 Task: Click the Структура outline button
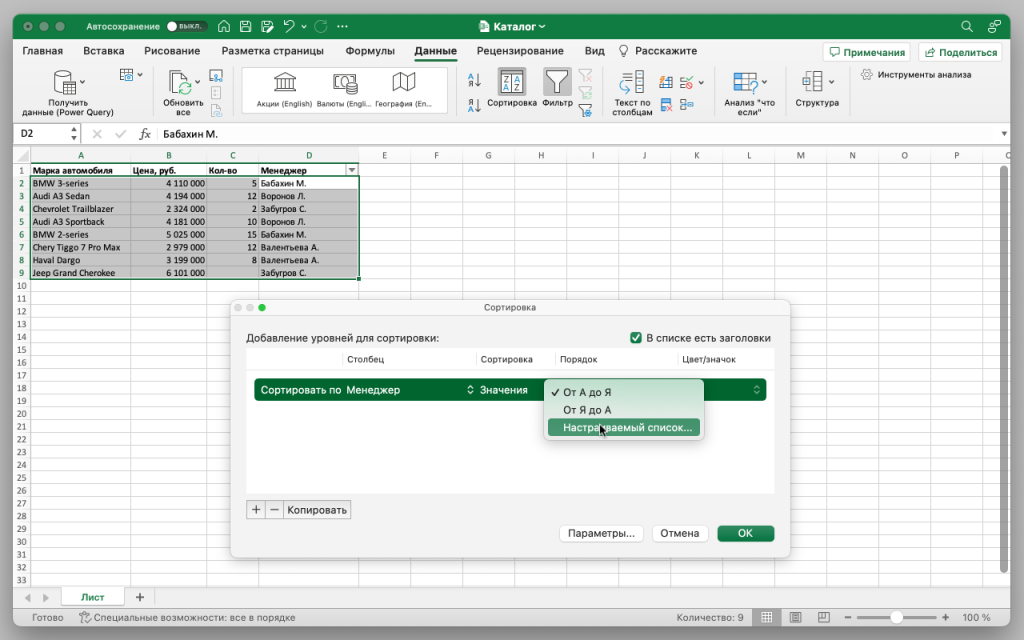coord(817,89)
